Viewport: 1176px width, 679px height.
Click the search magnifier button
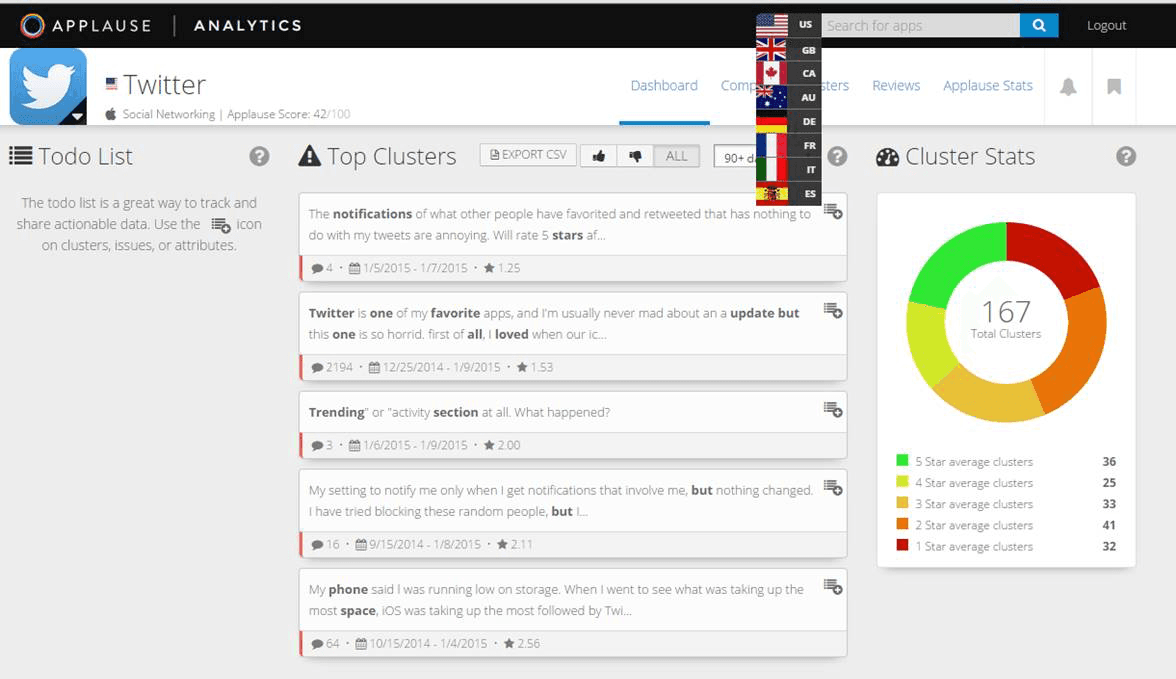tap(1039, 26)
